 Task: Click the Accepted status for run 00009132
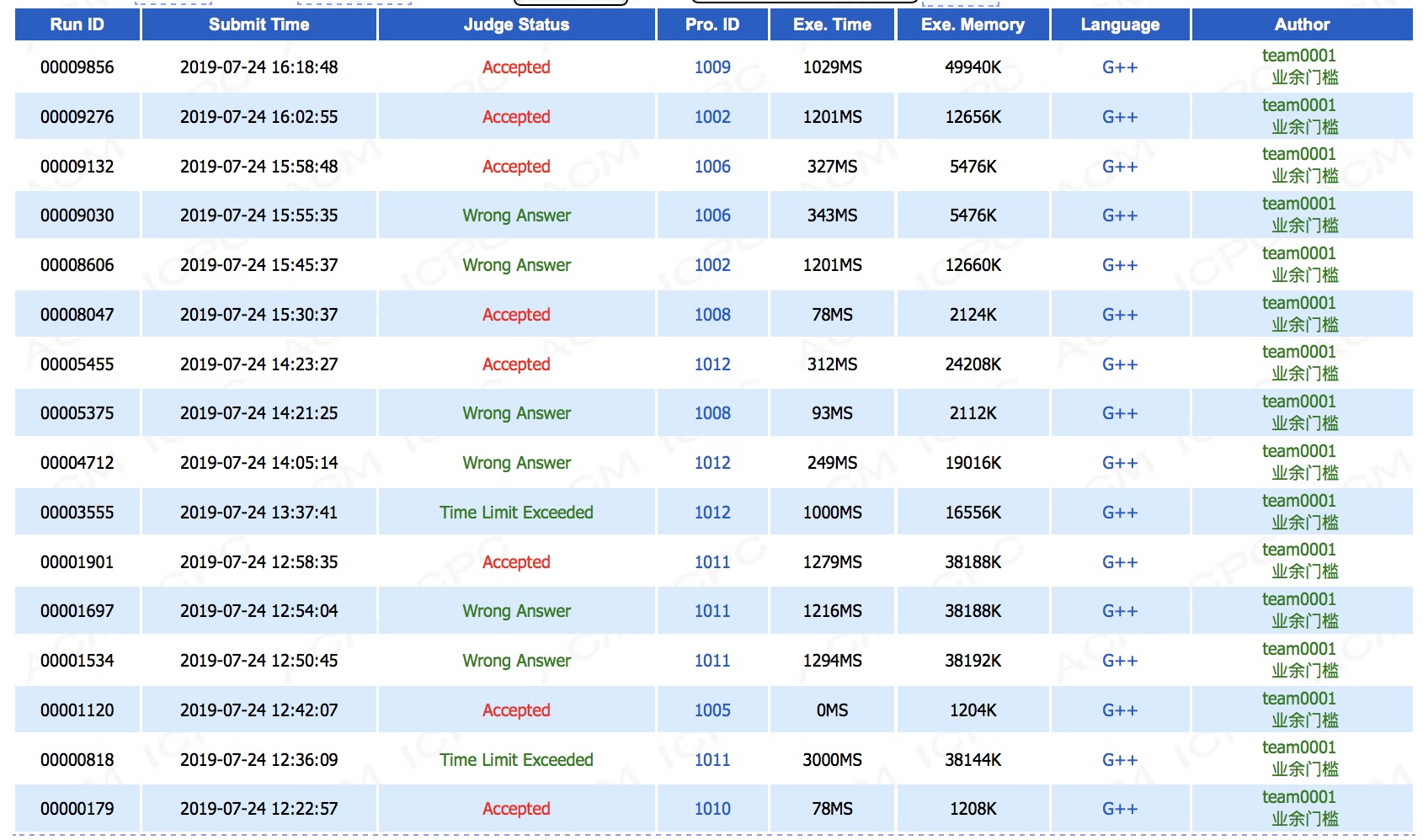pos(516,167)
